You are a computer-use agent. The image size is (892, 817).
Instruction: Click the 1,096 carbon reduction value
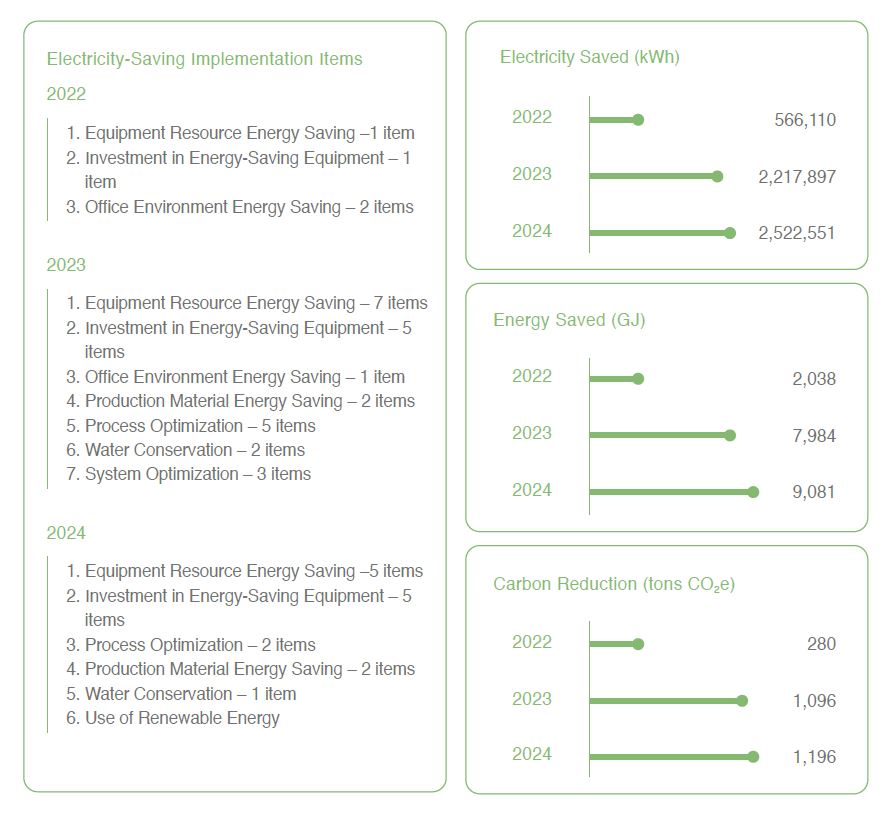point(815,700)
